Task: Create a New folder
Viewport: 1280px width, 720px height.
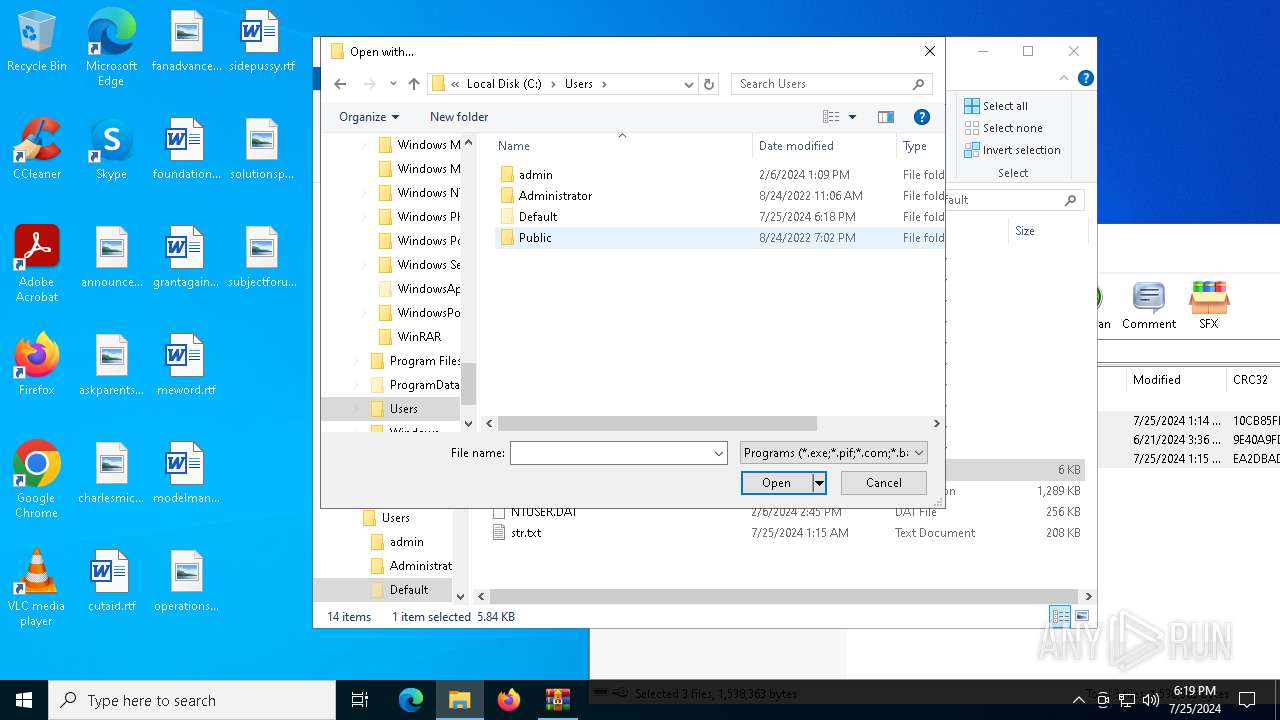Action: [x=459, y=117]
